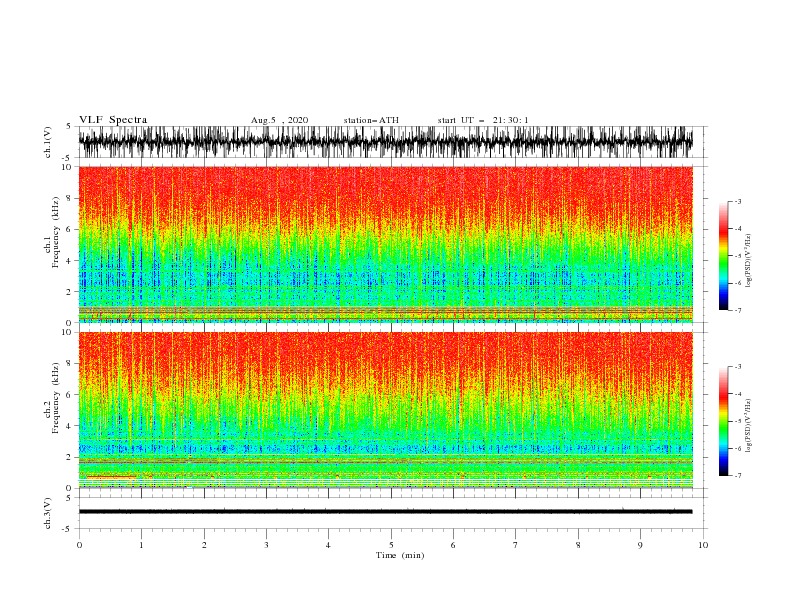Click the "ch.1(V)" axis label
792x612 pixels.
[x=47, y=142]
